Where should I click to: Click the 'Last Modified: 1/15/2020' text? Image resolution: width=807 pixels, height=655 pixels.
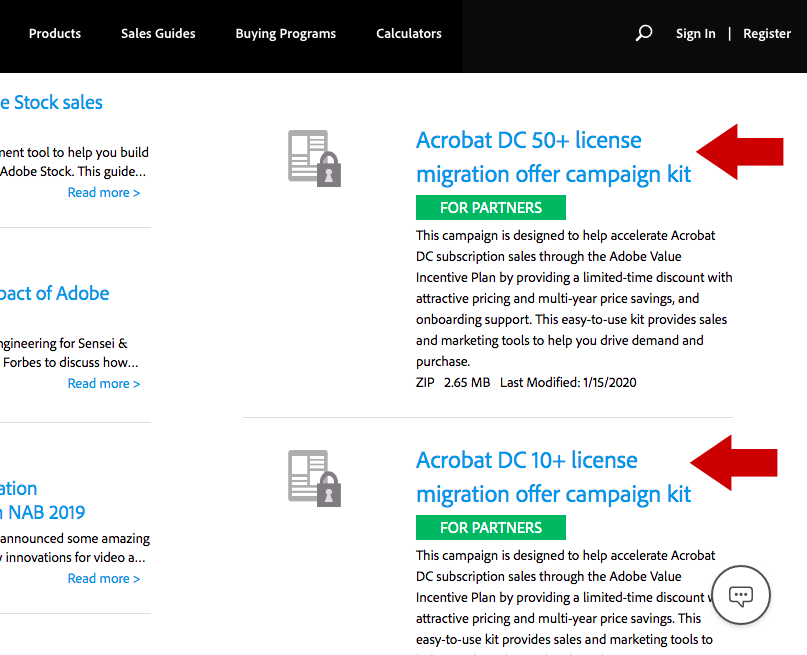pyautogui.click(x=568, y=382)
